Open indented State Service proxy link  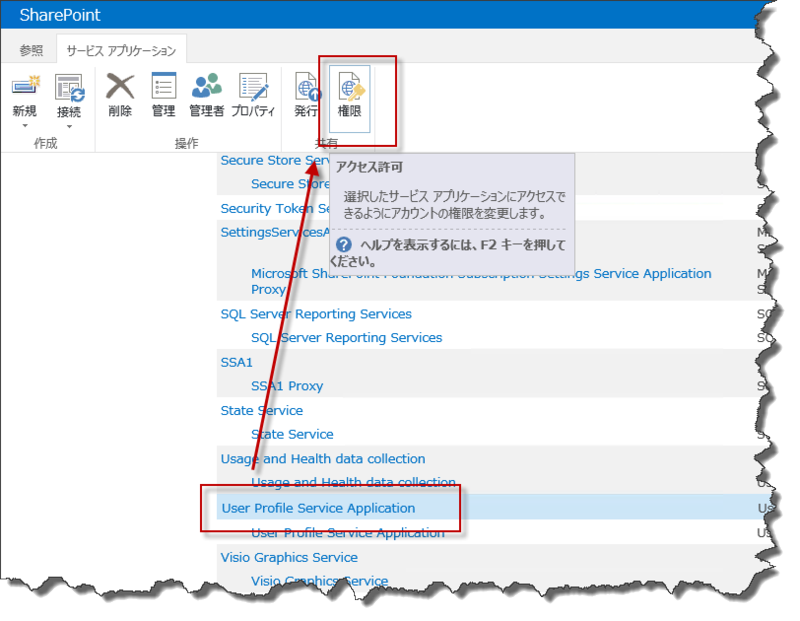coord(292,434)
